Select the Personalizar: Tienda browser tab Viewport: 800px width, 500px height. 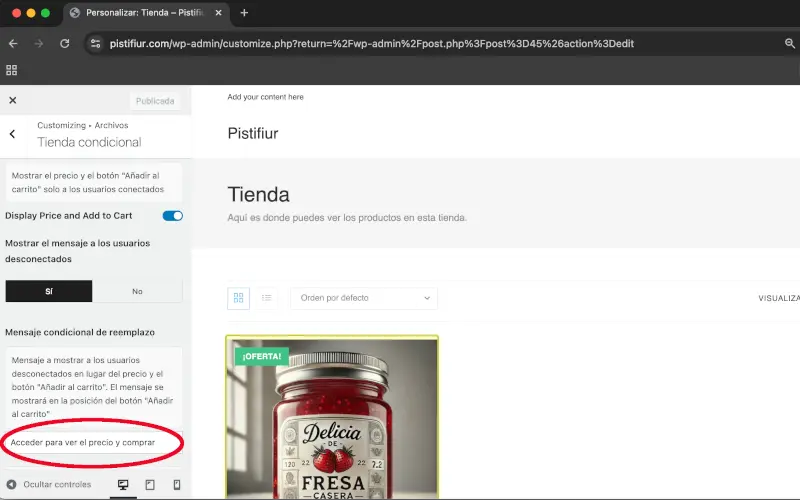[x=146, y=13]
